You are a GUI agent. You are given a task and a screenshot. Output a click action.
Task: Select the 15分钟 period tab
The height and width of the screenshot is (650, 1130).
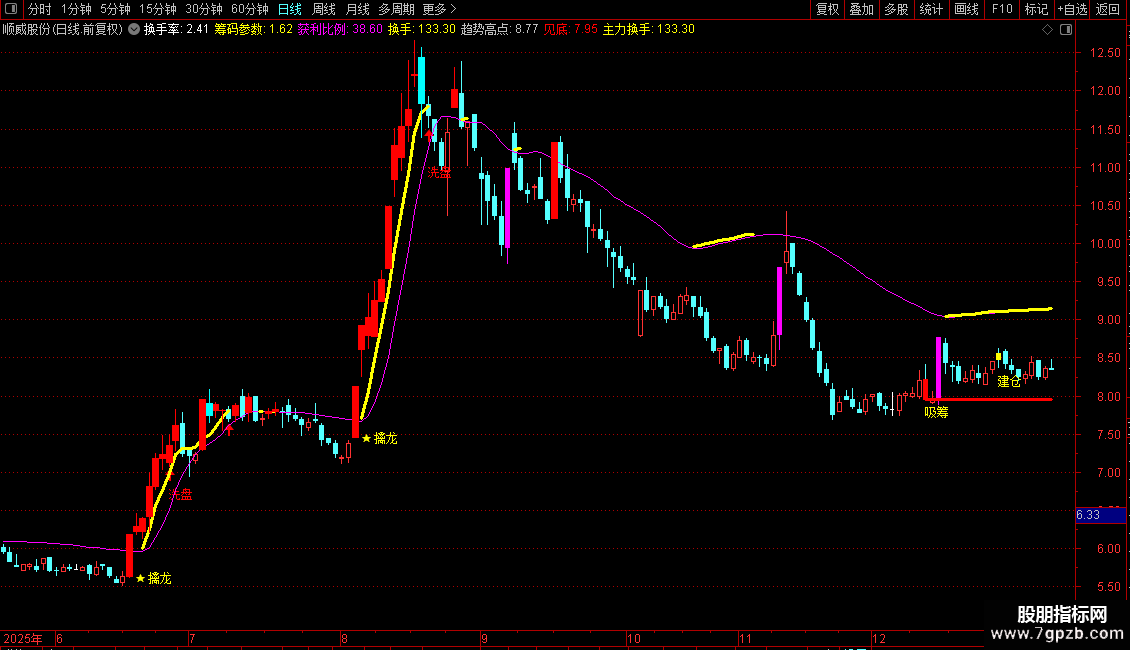(158, 9)
